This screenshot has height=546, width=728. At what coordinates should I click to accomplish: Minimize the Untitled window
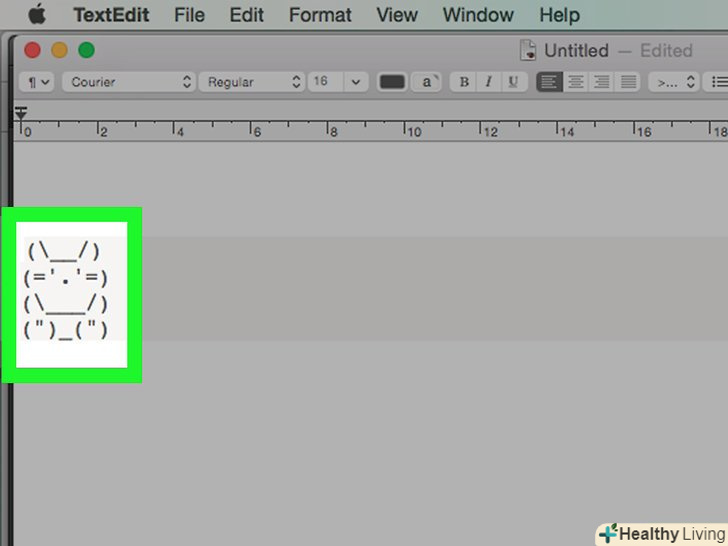pos(59,50)
